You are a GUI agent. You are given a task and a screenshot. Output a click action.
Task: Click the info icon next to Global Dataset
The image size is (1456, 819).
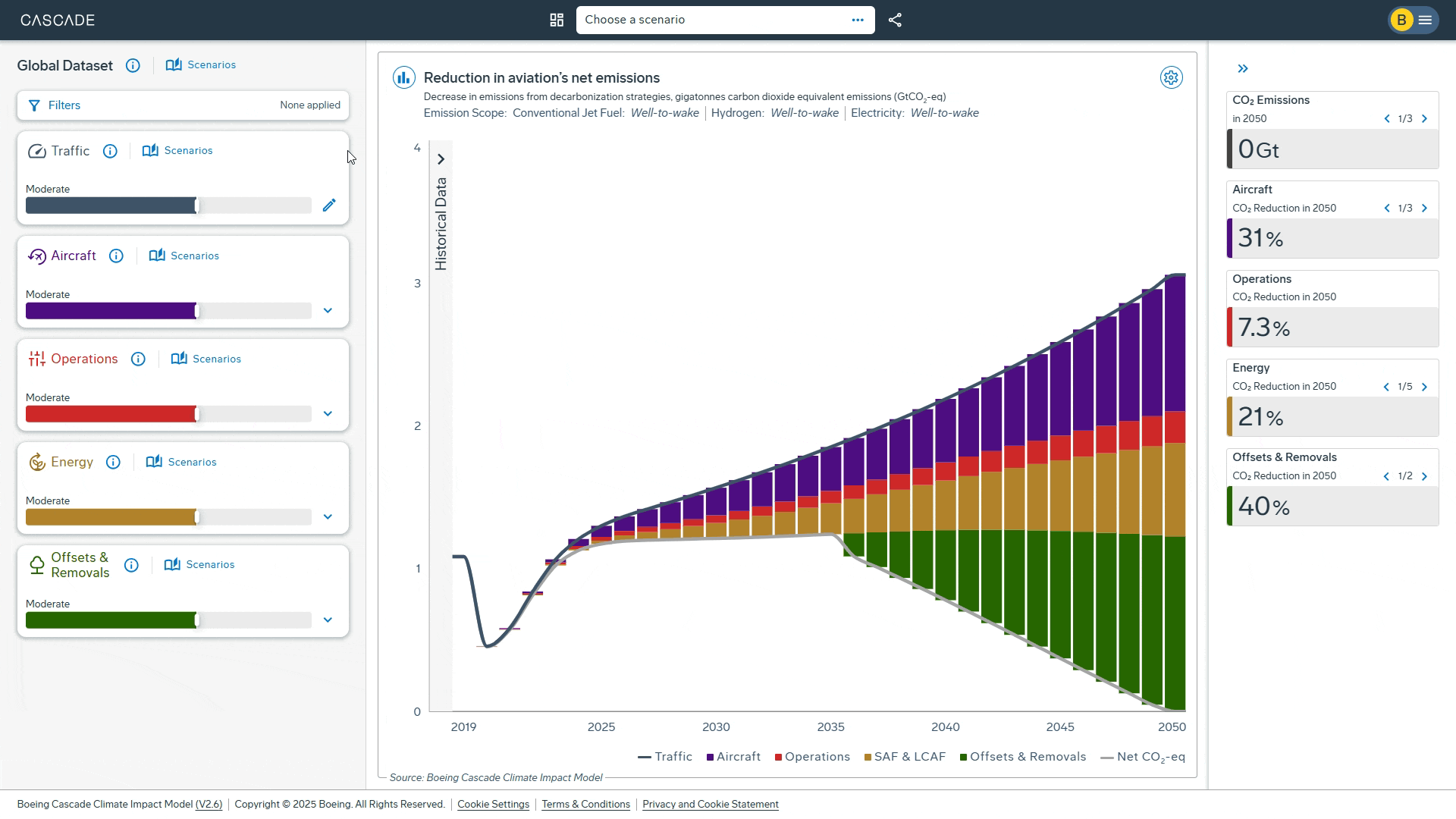click(133, 66)
